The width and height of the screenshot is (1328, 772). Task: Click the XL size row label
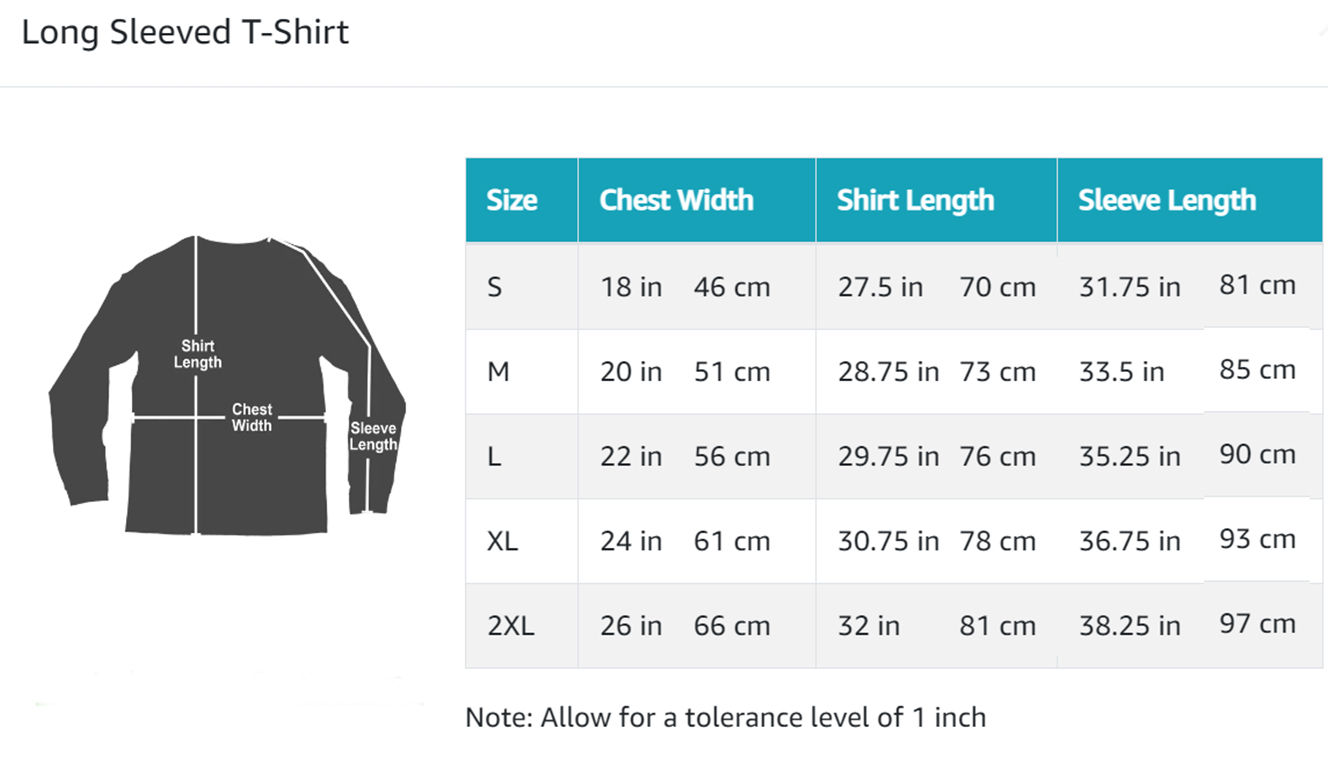[503, 541]
